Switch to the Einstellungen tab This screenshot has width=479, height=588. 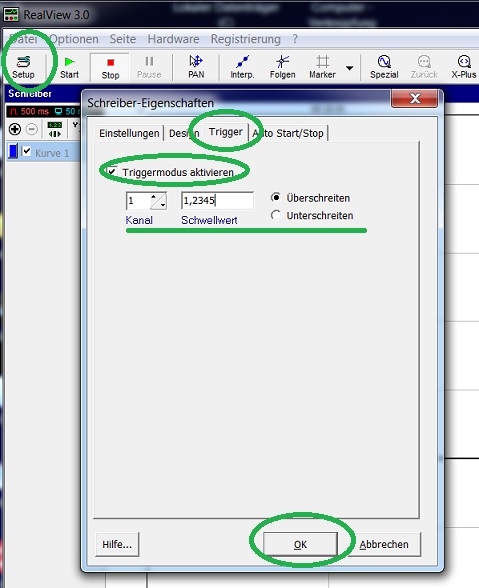pos(129,133)
